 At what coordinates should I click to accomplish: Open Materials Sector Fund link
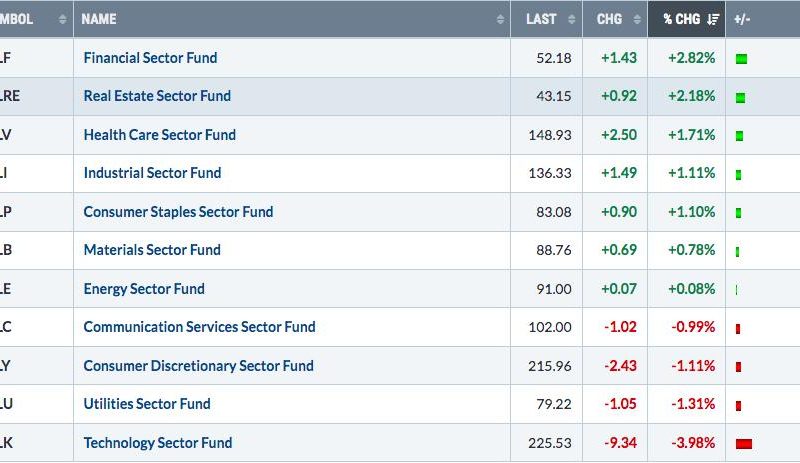152,250
